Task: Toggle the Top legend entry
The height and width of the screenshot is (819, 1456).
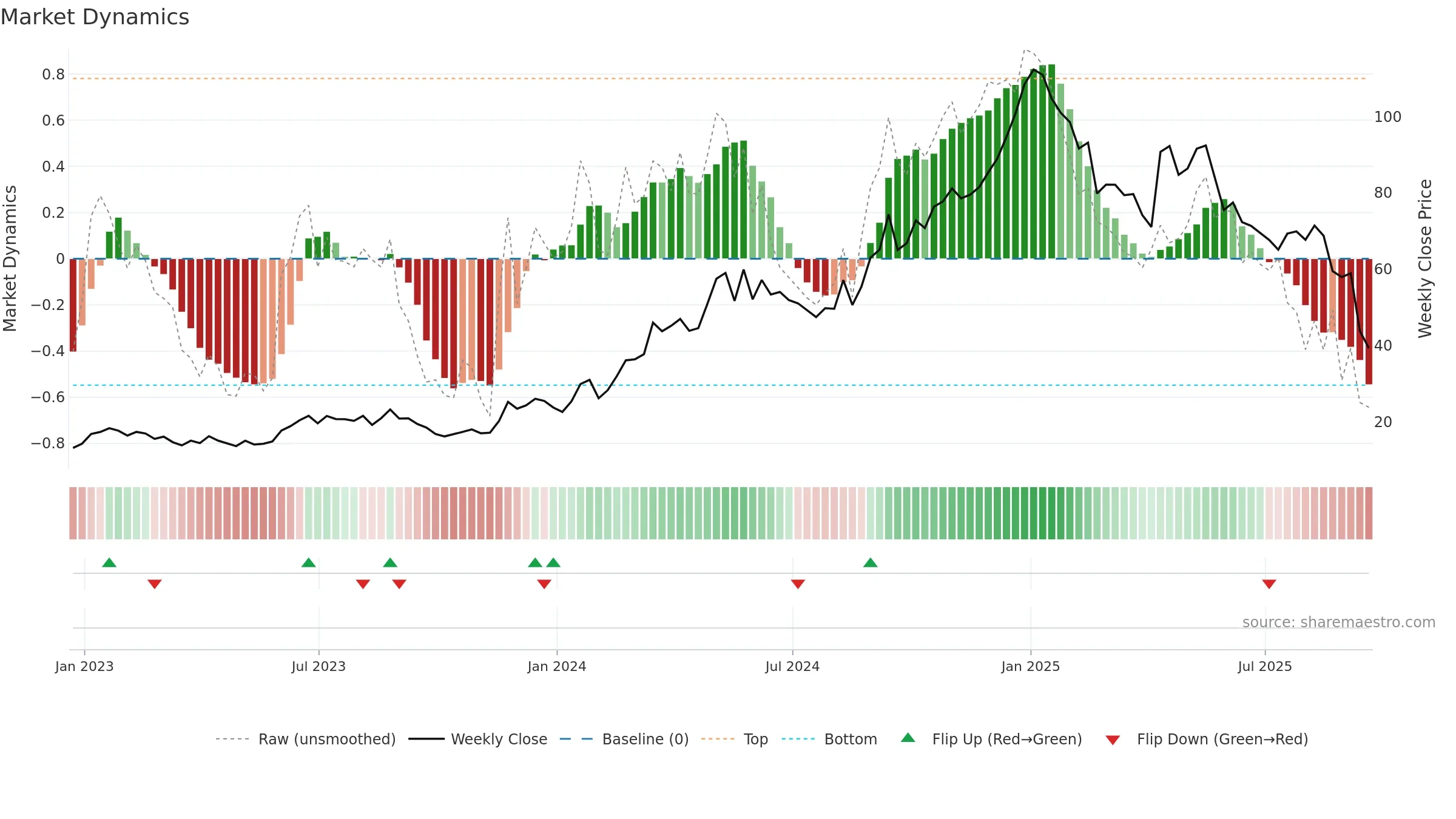Action: click(735, 739)
